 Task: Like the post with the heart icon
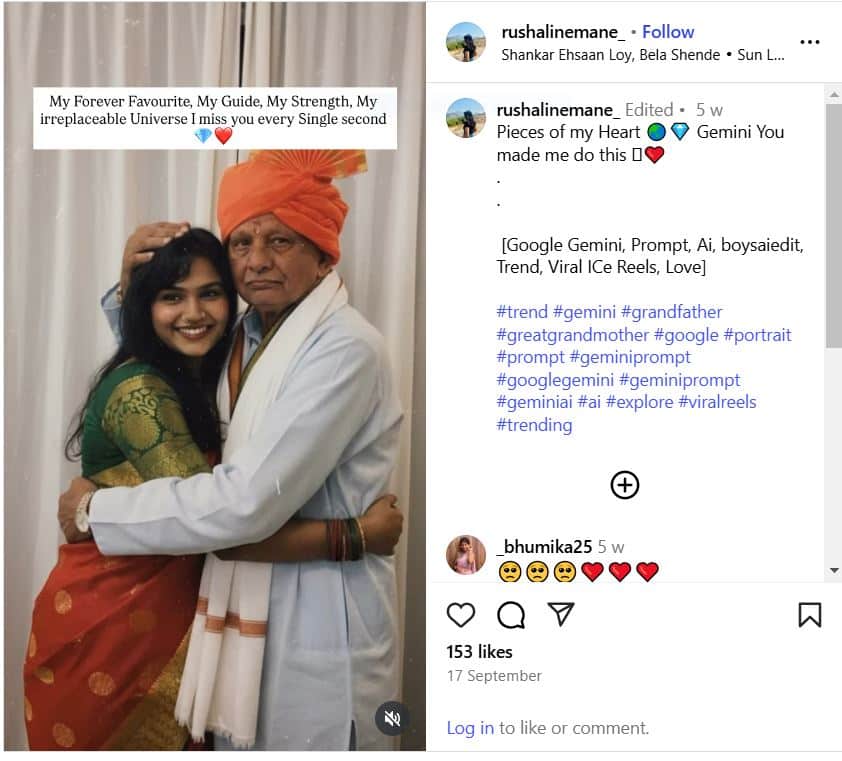(461, 614)
